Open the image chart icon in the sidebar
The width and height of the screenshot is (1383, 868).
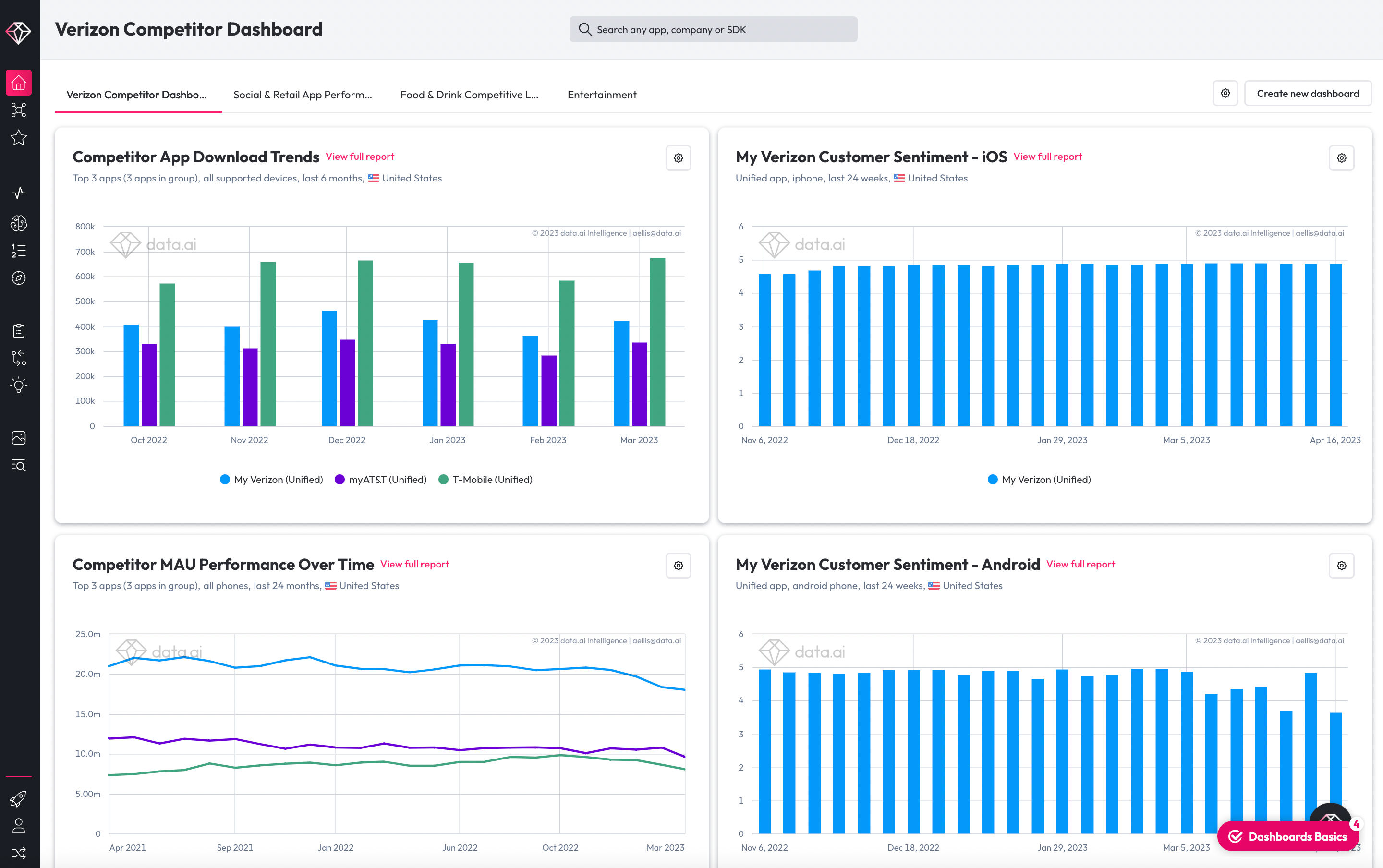tap(18, 438)
